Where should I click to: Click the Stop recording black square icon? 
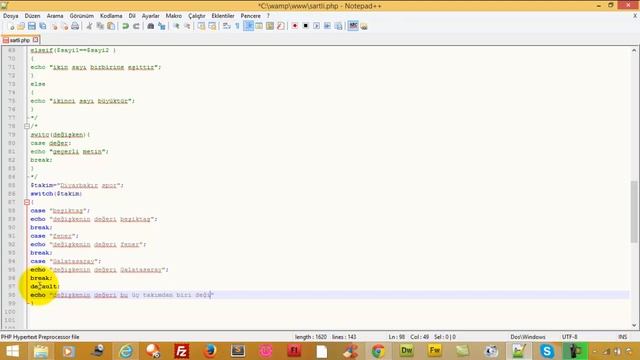click(306, 26)
